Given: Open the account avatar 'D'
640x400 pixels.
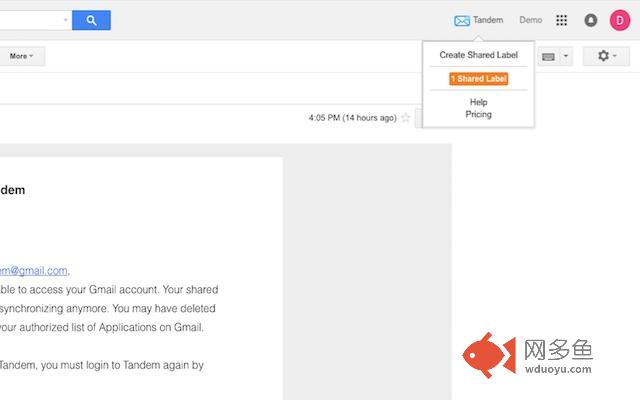Looking at the screenshot, I should click(619, 20).
